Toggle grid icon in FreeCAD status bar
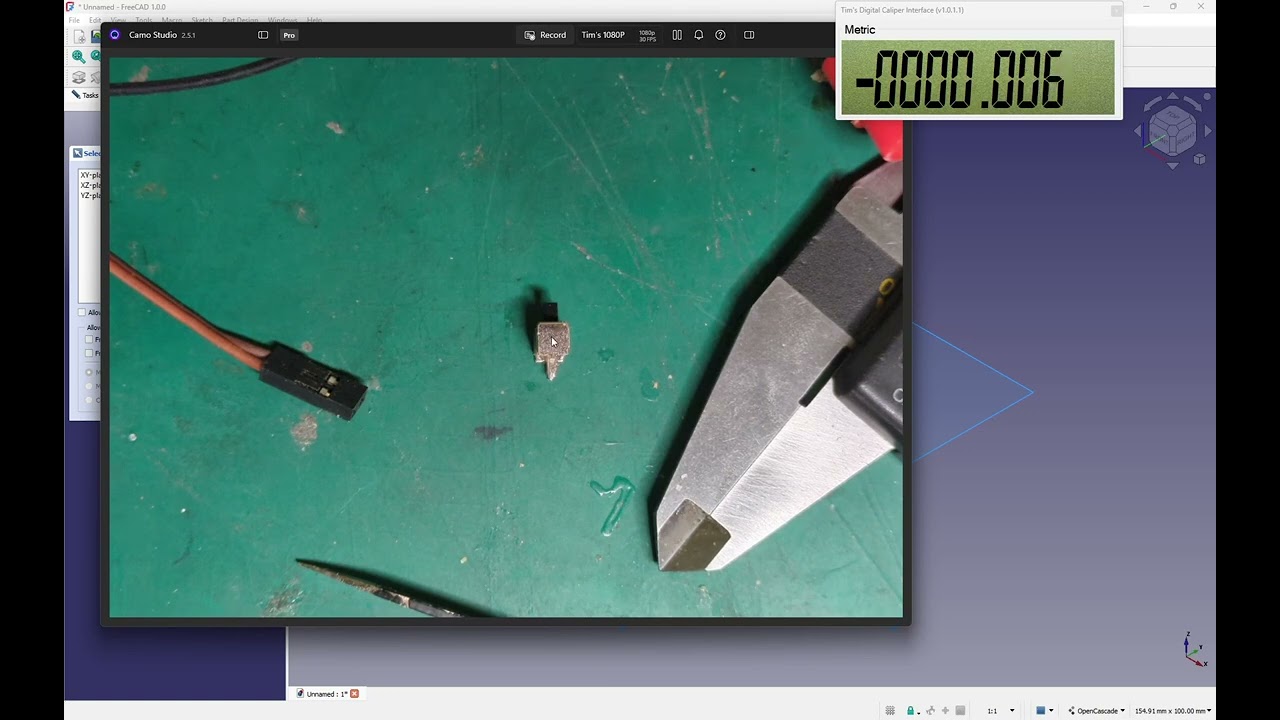Viewport: 1280px width, 720px height. [890, 711]
